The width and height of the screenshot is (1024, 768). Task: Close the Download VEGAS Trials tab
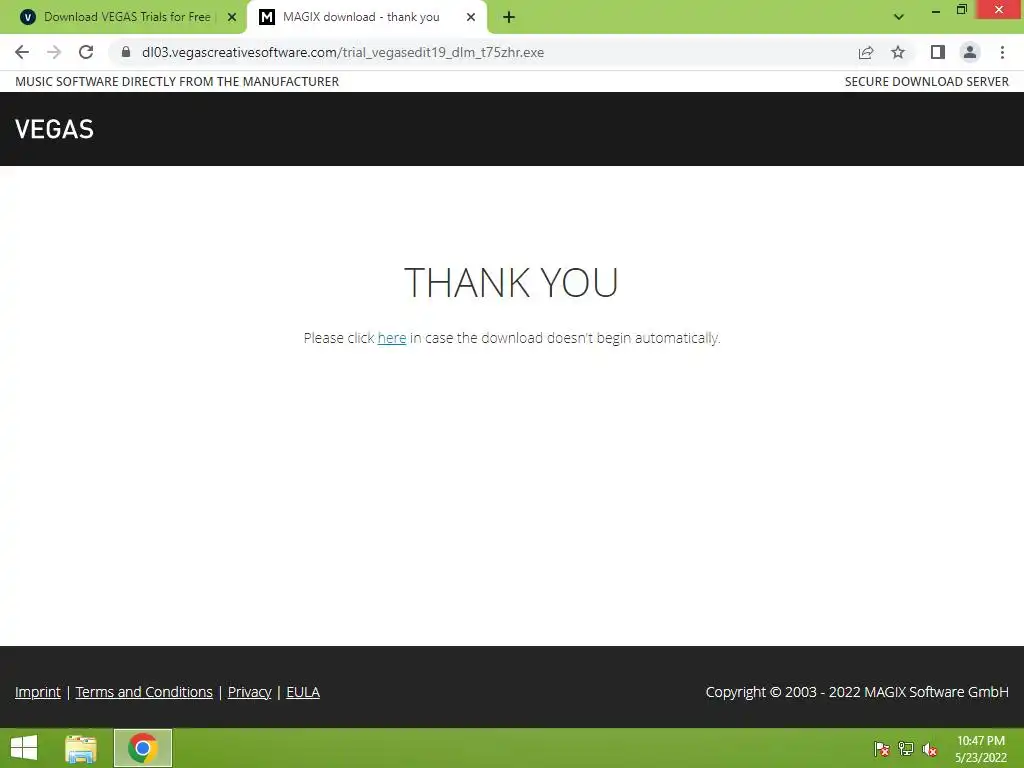point(232,18)
